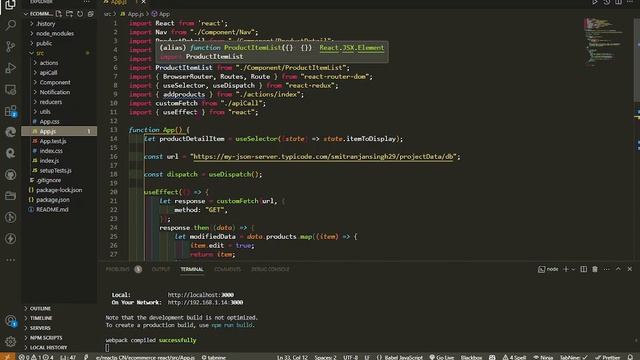Click the Ln 33, Col 12 cursor position

tap(292, 357)
